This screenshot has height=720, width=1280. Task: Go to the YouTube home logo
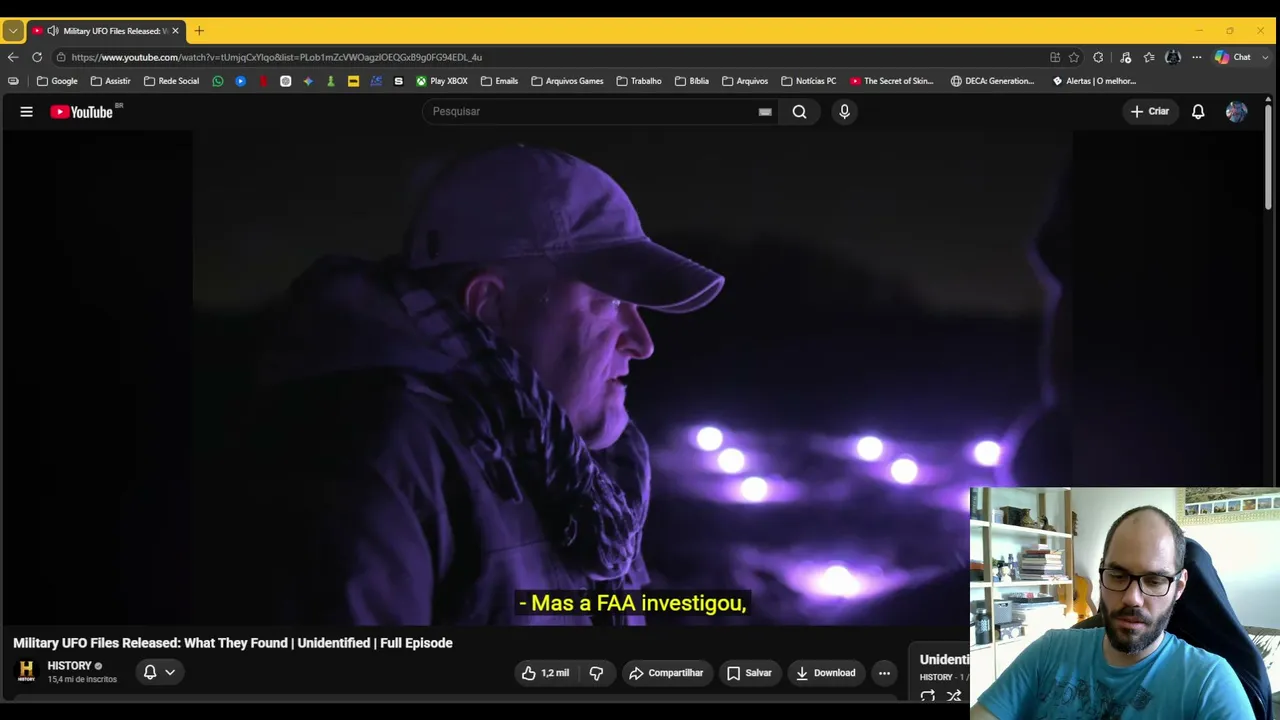[82, 112]
